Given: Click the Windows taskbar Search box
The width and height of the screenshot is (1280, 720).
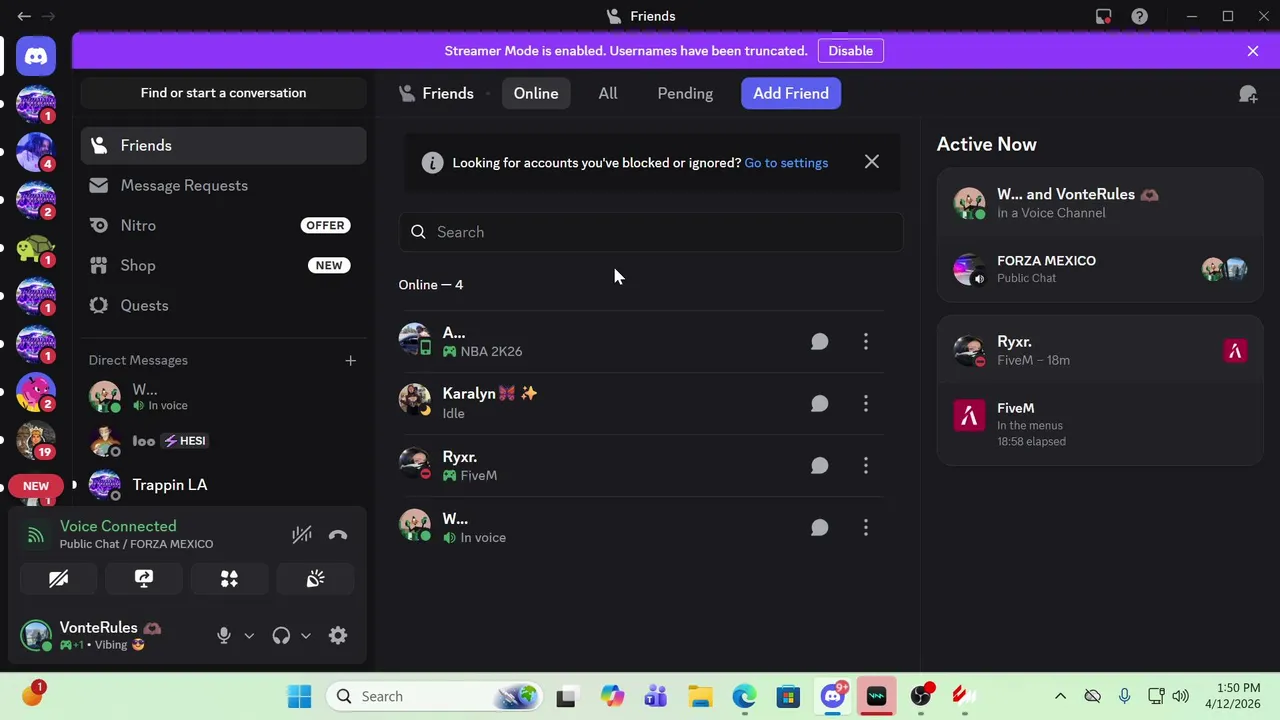Looking at the screenshot, I should [436, 696].
